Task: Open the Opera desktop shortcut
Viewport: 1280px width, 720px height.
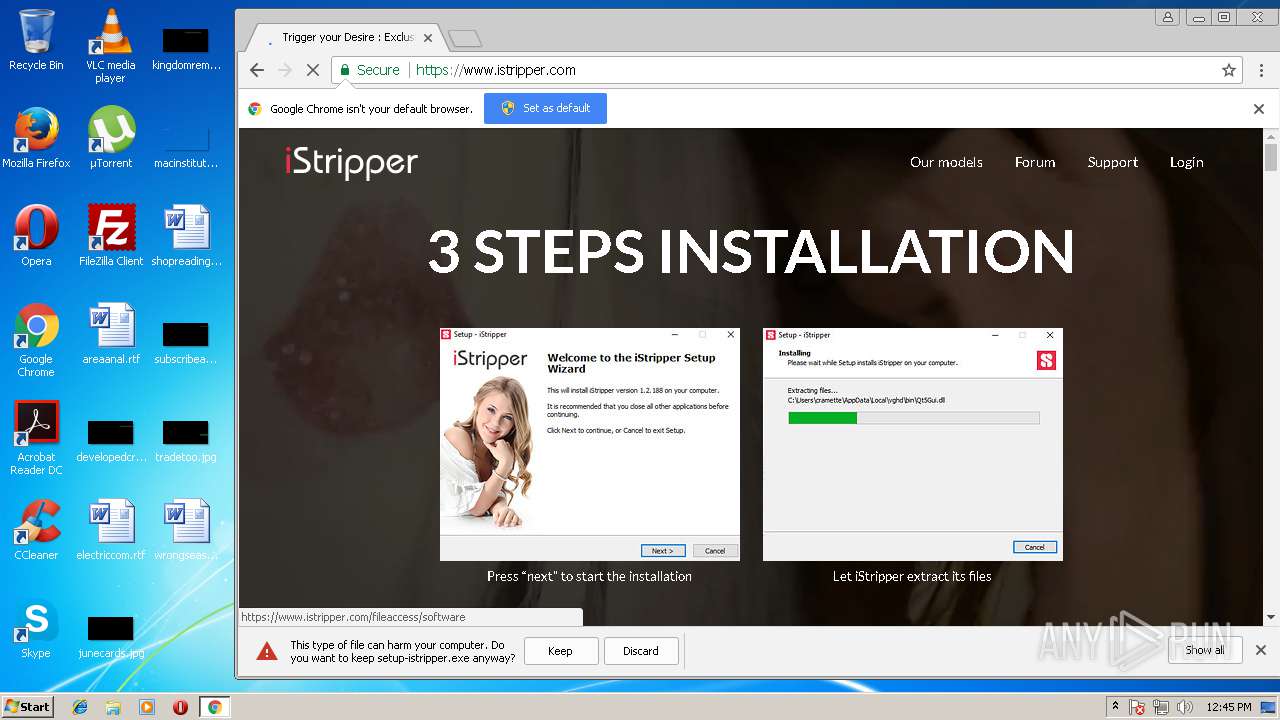Action: coord(36,236)
